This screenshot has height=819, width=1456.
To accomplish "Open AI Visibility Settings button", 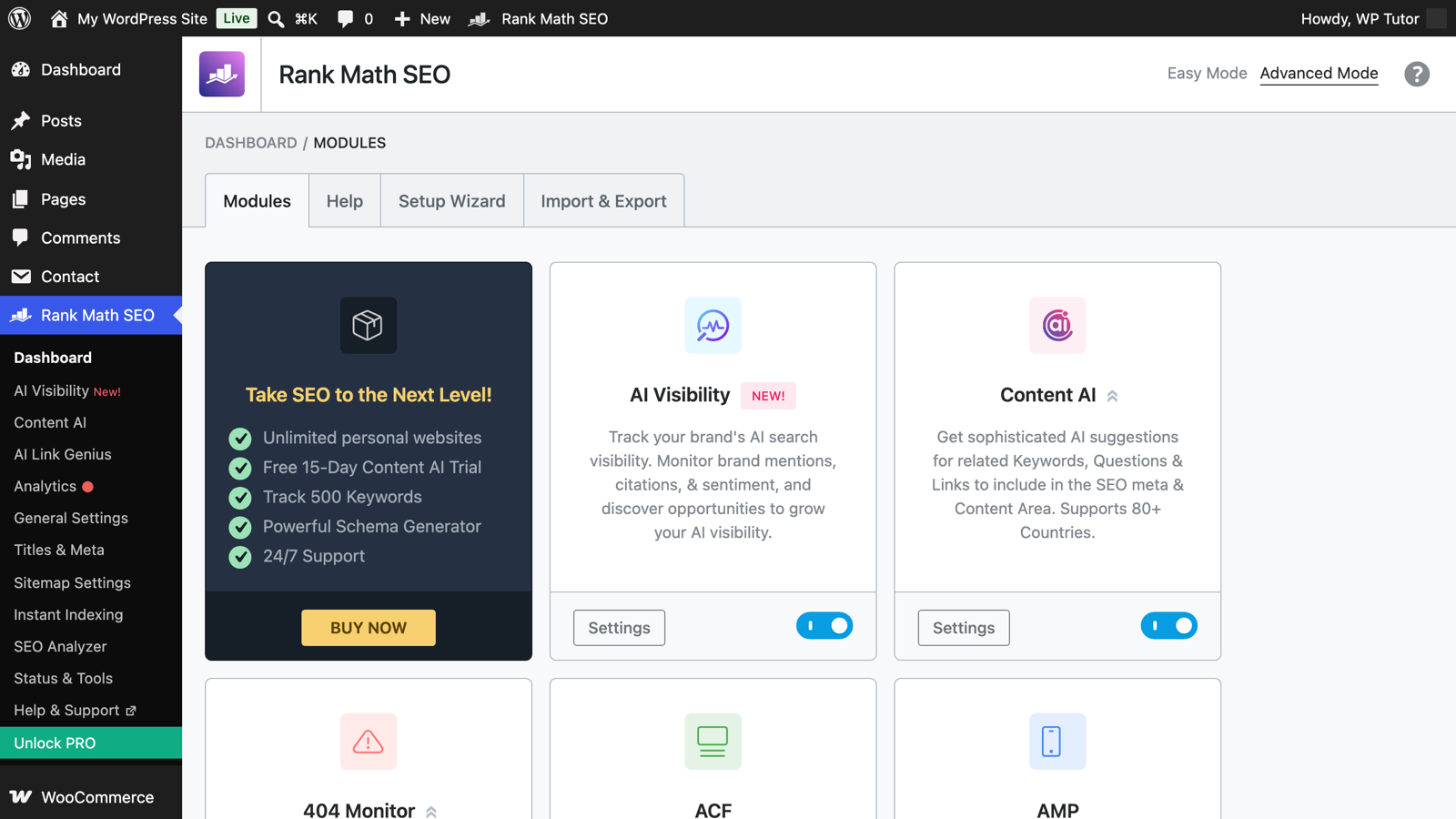I will coord(619,628).
